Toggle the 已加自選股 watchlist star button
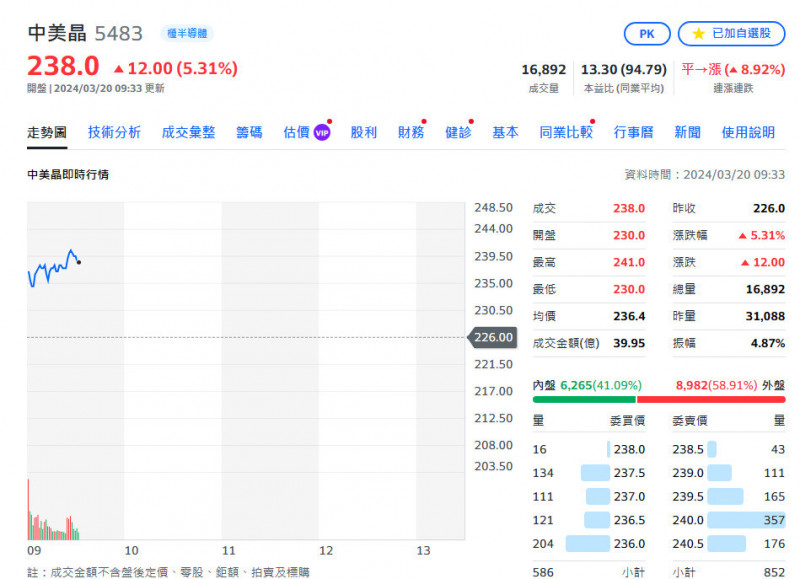The height and width of the screenshot is (579, 800). click(x=731, y=34)
